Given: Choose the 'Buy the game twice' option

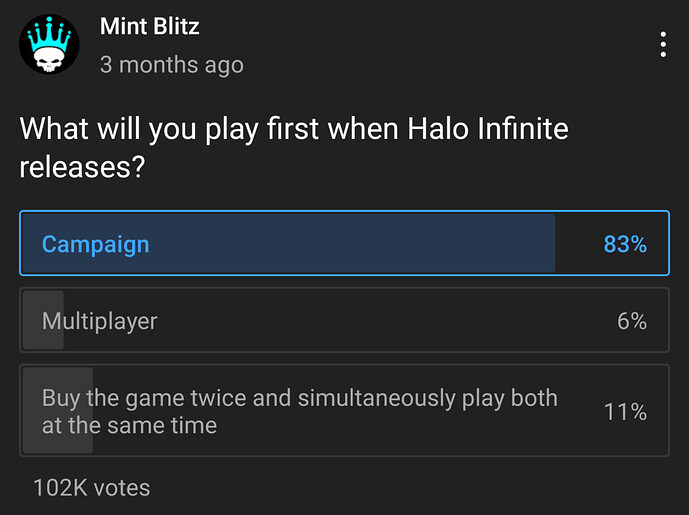Looking at the screenshot, I should click(x=344, y=410).
